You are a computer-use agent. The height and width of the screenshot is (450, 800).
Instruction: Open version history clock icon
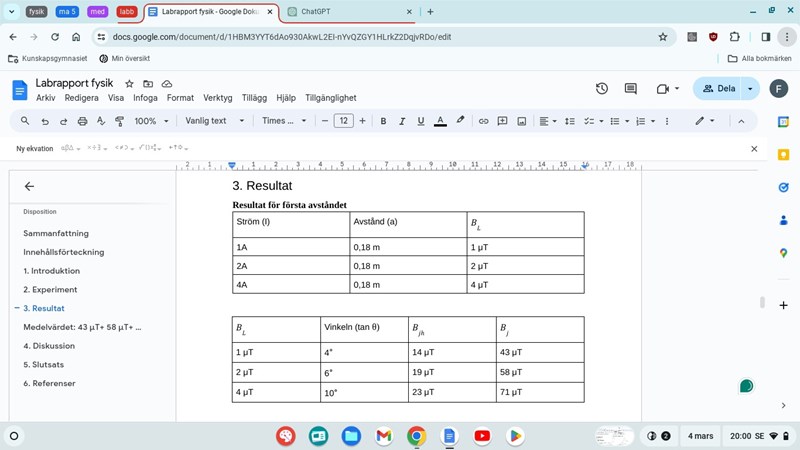[602, 89]
